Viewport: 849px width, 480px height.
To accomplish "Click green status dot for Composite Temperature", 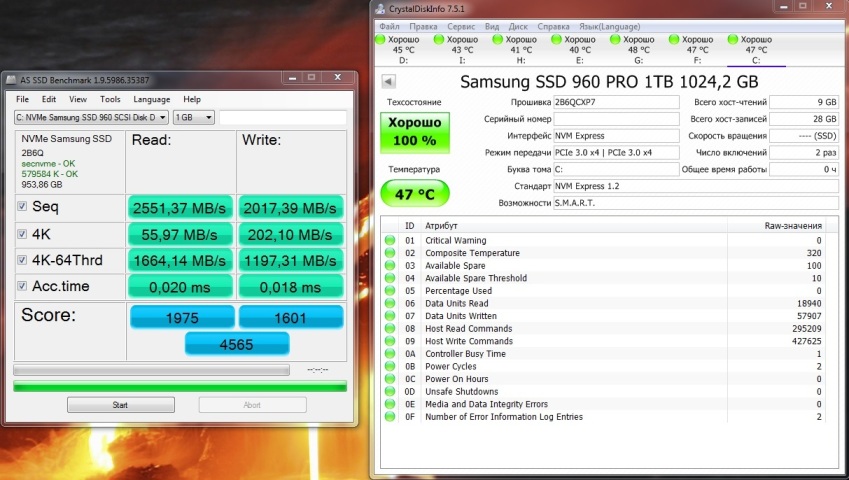I will click(x=390, y=253).
